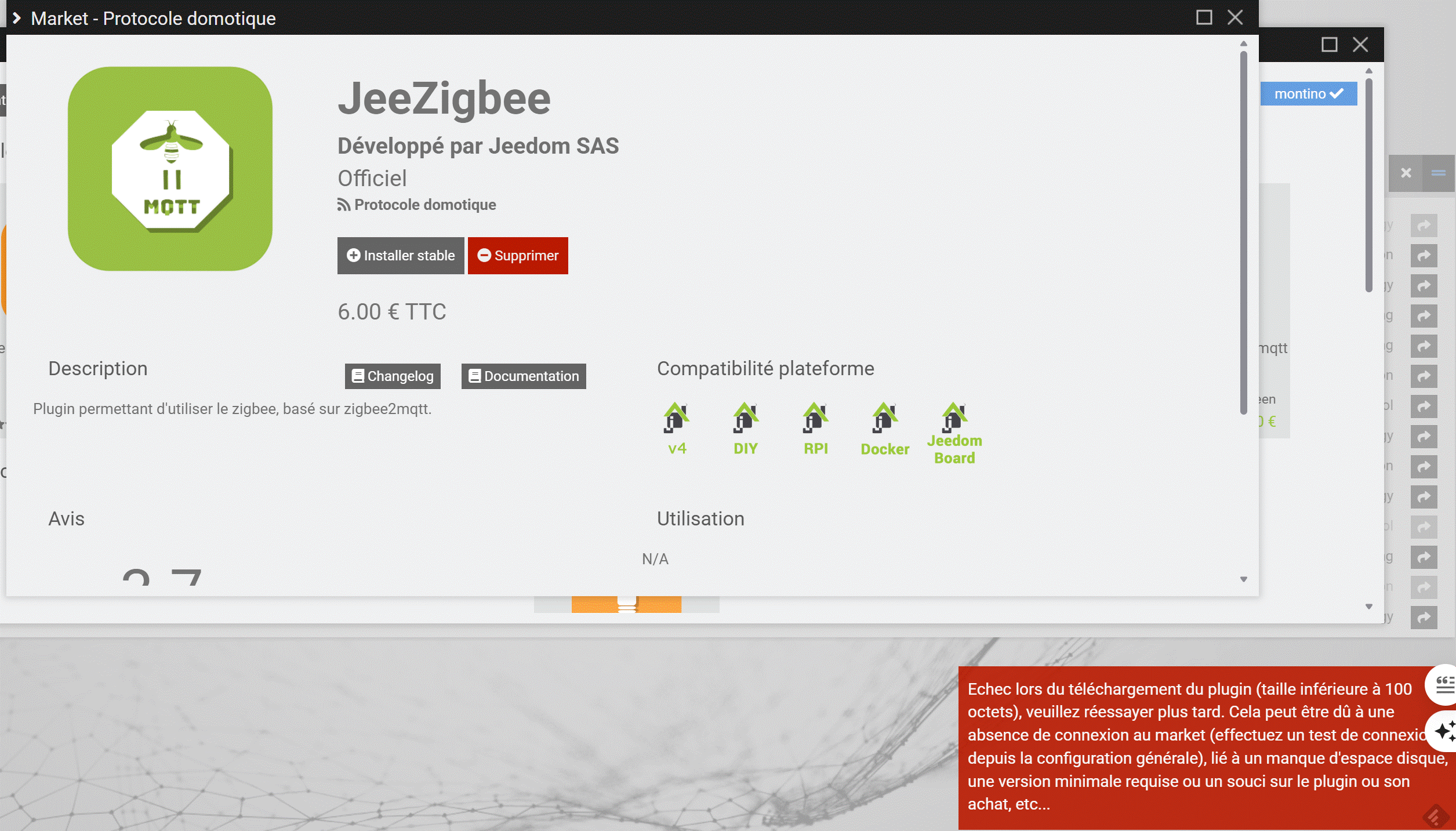This screenshot has width=1456, height=831.
Task: Click the orange thumbnail below the dialog
Action: pos(626,604)
